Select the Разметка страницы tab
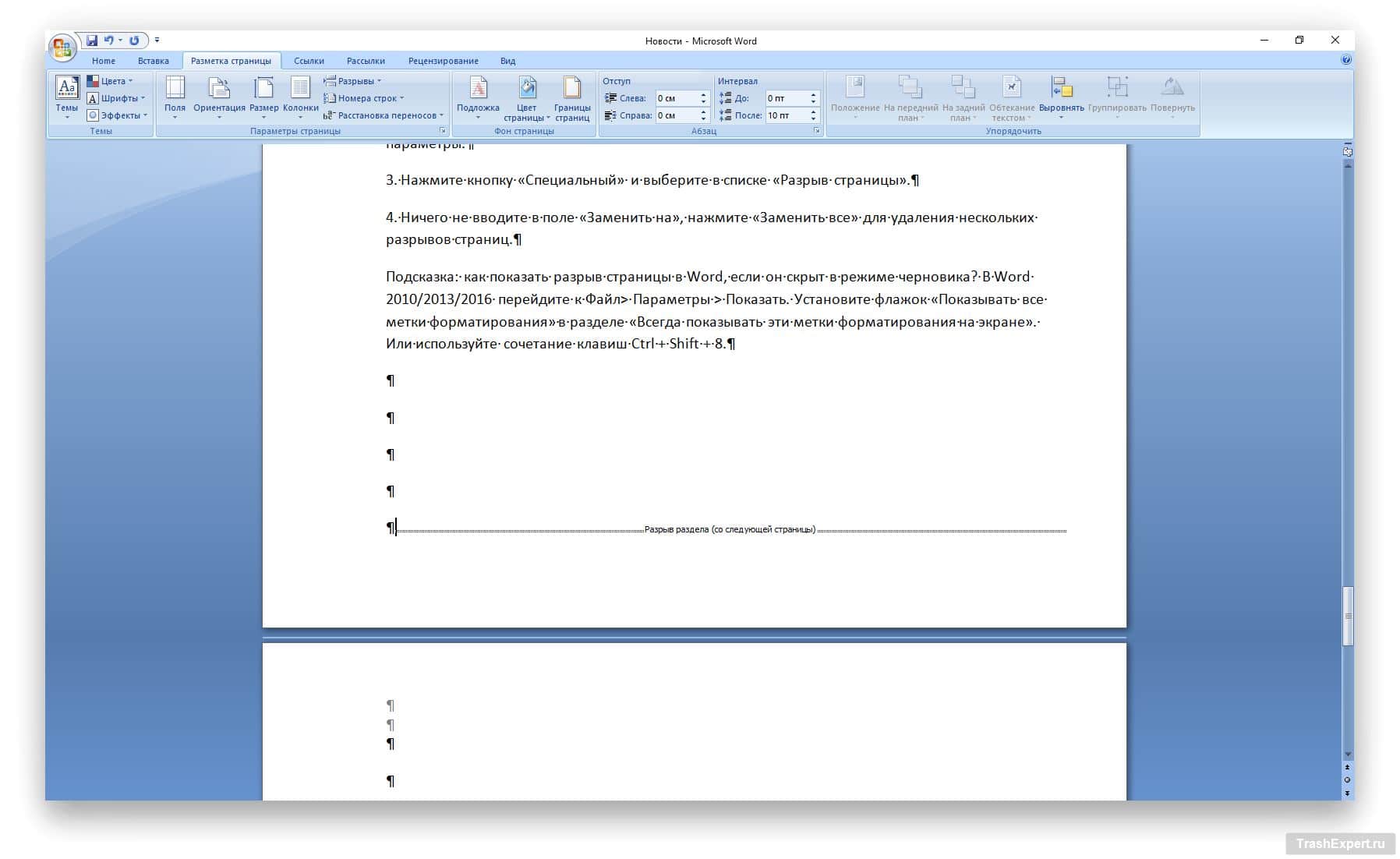Image resolution: width=1400 pixels, height=859 pixels. pos(231,61)
